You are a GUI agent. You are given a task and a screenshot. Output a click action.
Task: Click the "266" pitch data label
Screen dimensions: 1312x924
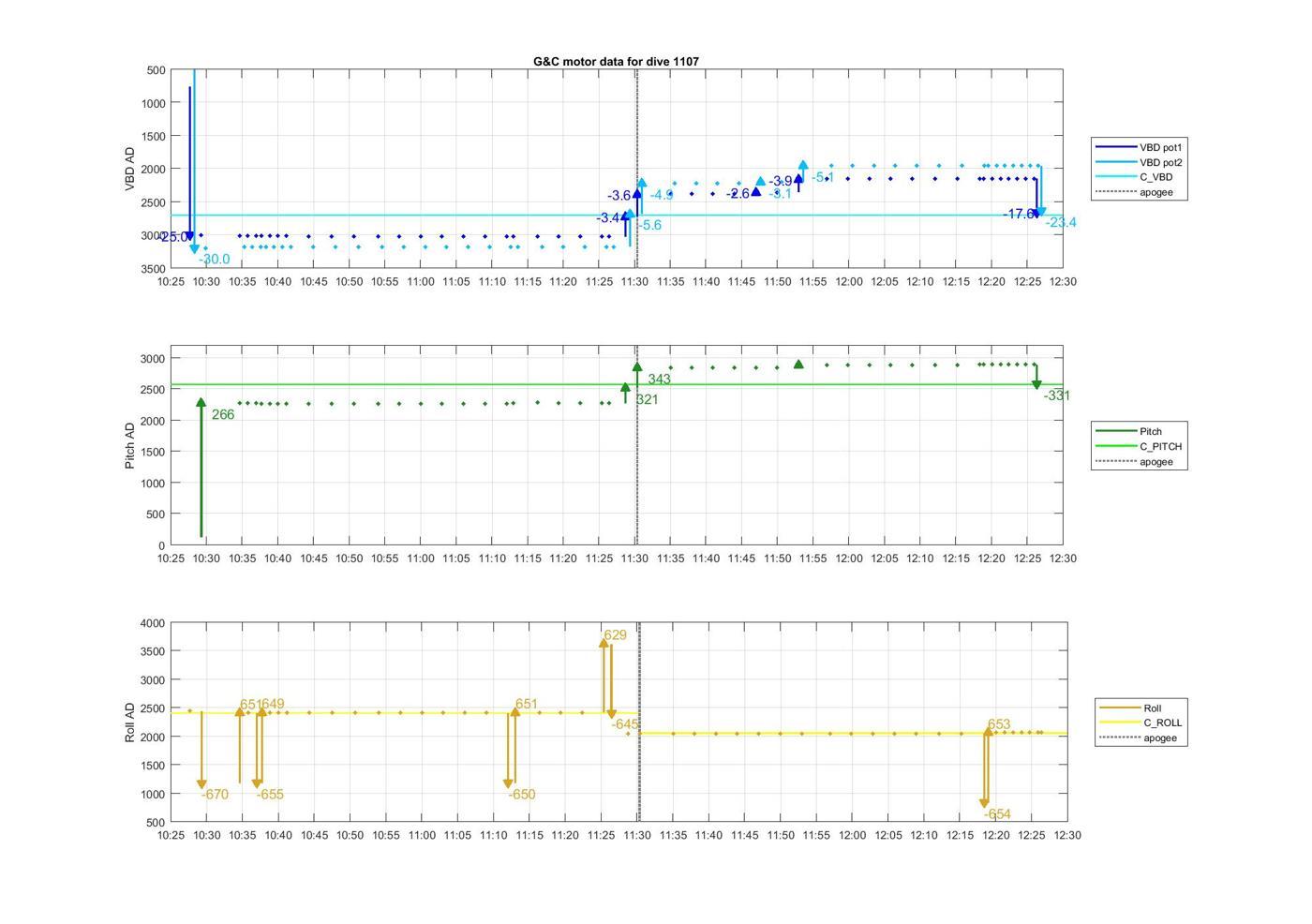click(x=223, y=414)
